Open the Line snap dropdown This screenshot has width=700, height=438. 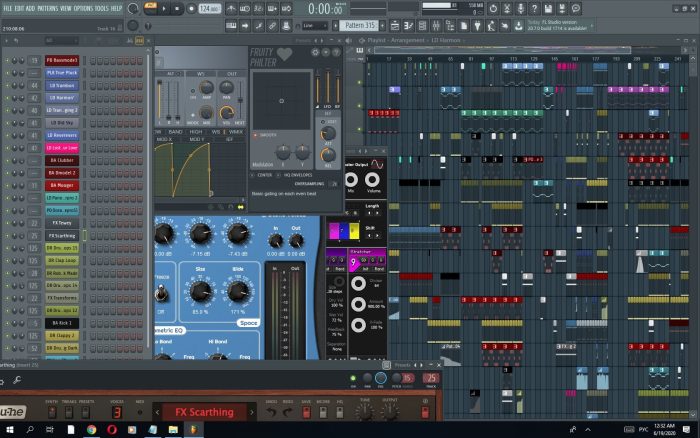(x=314, y=26)
